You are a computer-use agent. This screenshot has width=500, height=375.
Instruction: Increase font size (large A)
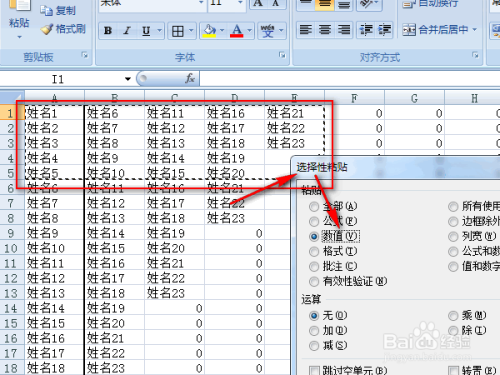(258, 3)
